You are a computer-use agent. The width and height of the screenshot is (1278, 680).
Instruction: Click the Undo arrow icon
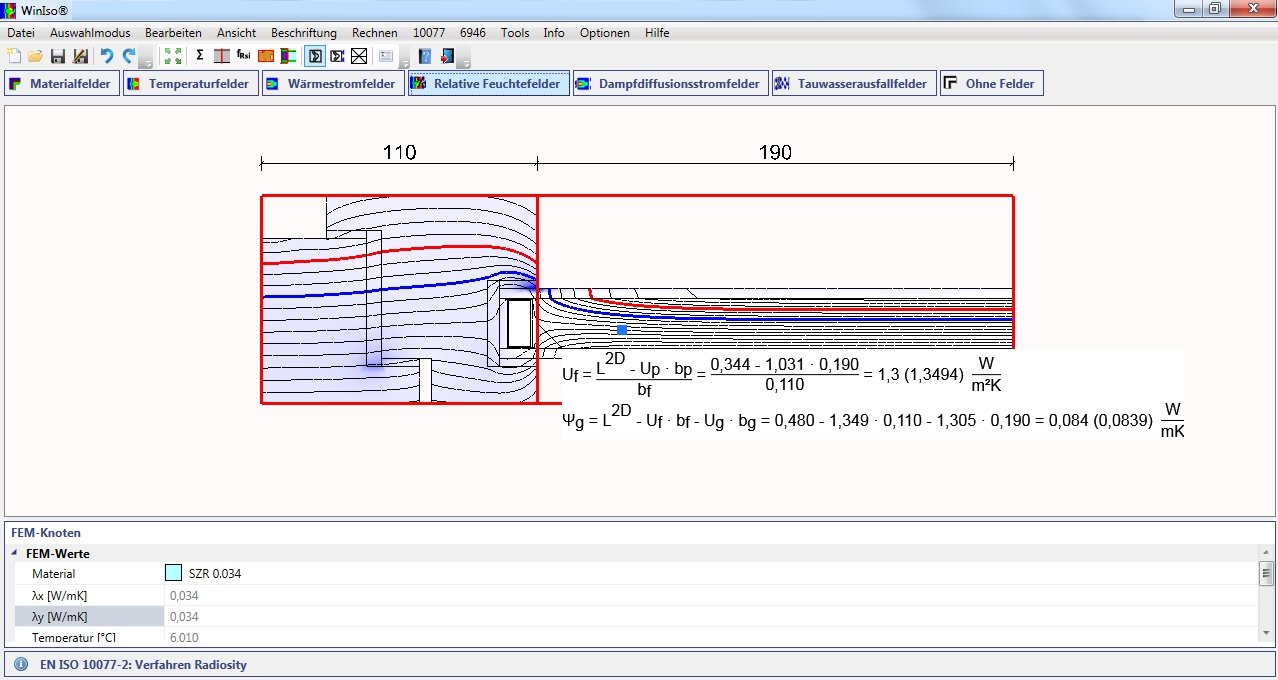[106, 56]
